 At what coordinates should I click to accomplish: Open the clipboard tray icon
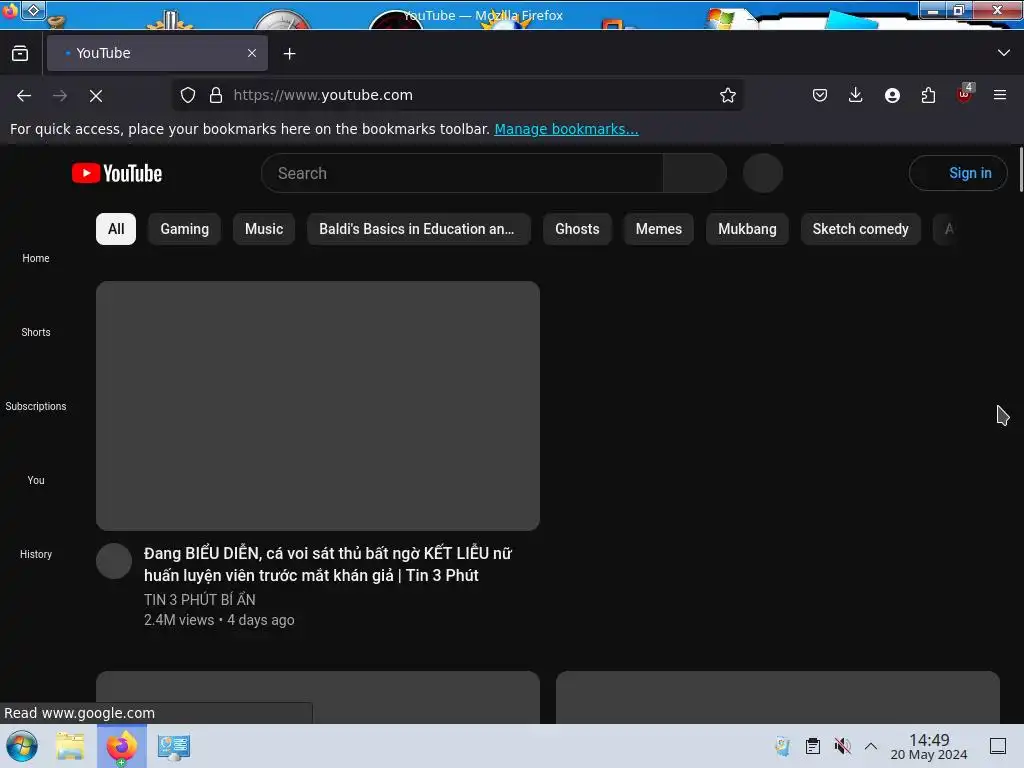tap(812, 746)
